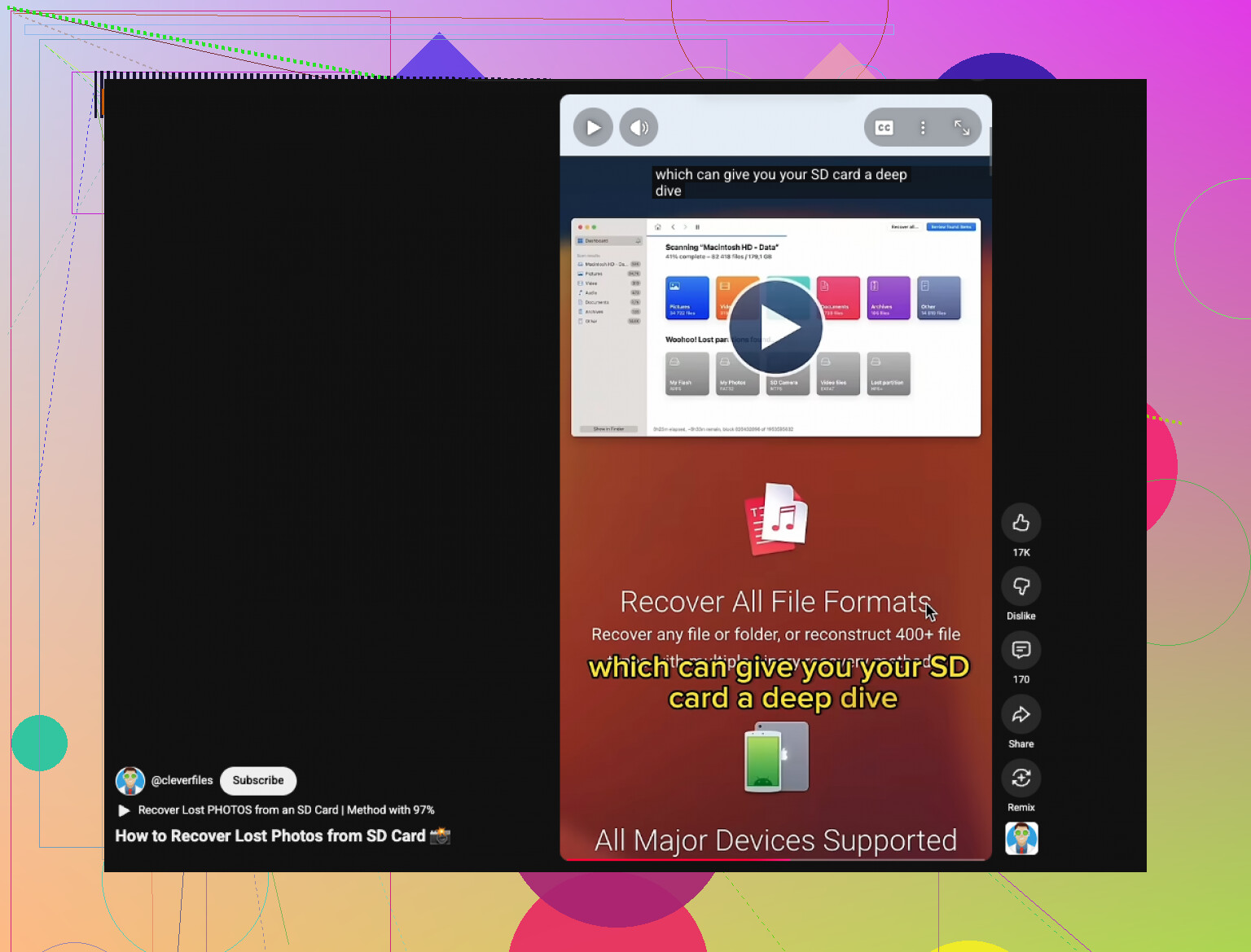The width and height of the screenshot is (1251, 952).
Task: Open the three-dot more options menu
Action: coord(923,127)
